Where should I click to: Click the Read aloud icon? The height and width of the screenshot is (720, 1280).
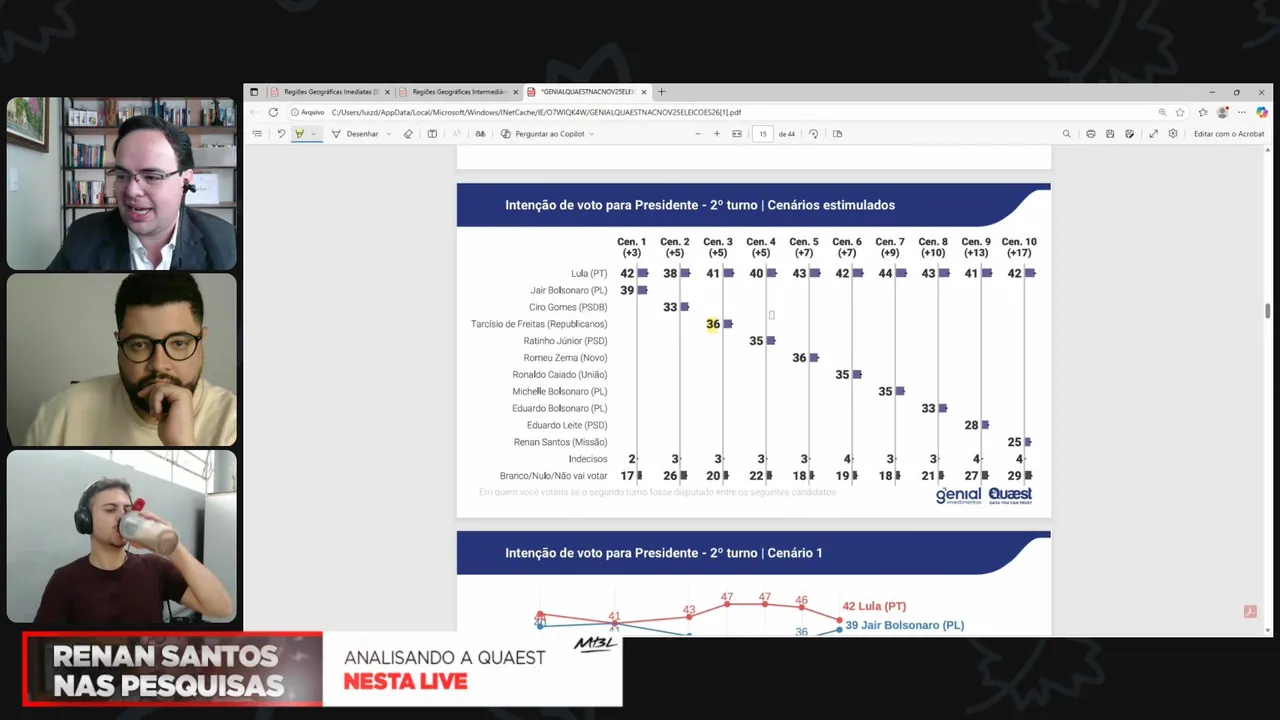pyautogui.click(x=456, y=134)
